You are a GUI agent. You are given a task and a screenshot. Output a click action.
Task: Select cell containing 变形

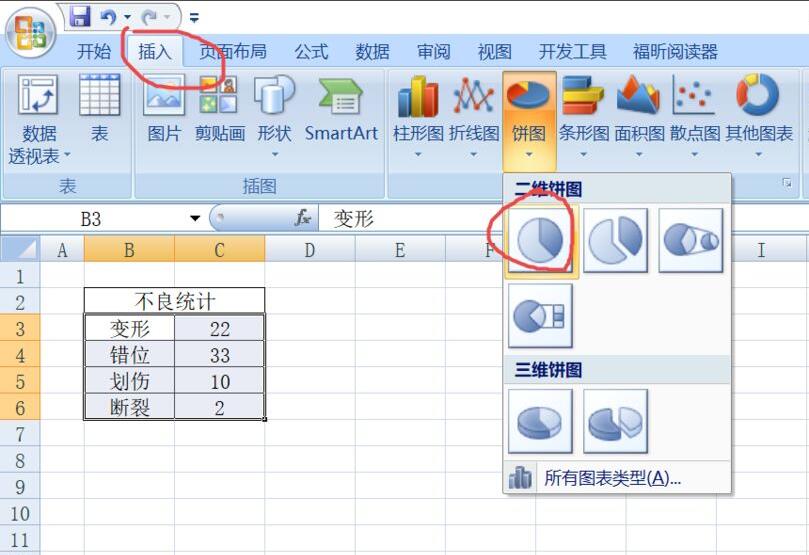129,329
